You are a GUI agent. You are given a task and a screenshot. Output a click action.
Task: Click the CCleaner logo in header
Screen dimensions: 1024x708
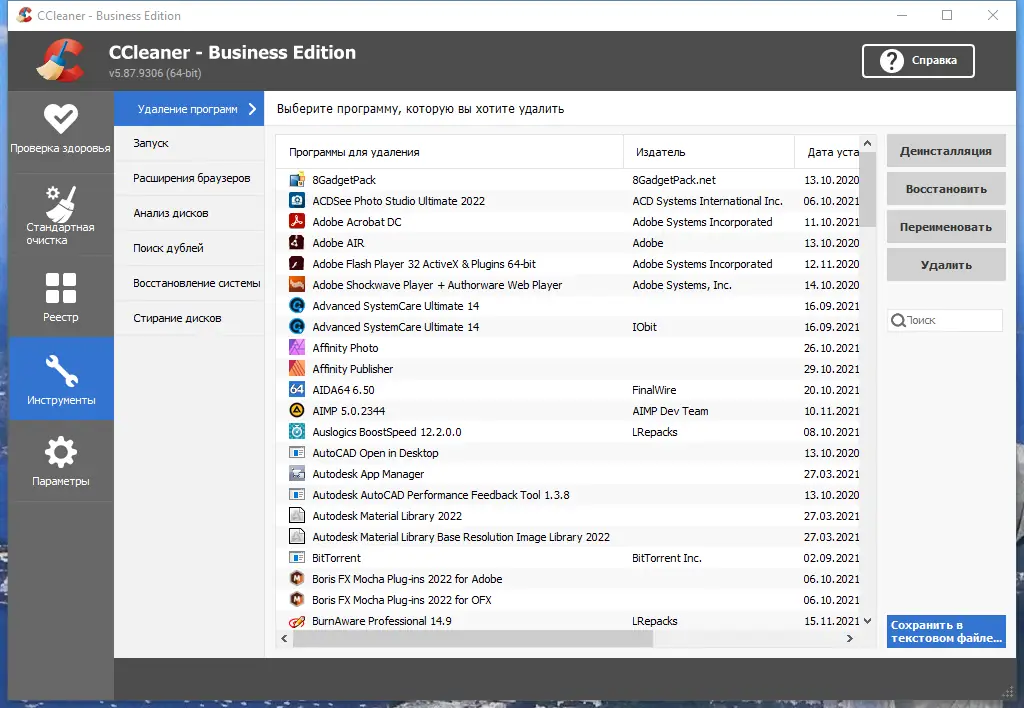tap(60, 60)
